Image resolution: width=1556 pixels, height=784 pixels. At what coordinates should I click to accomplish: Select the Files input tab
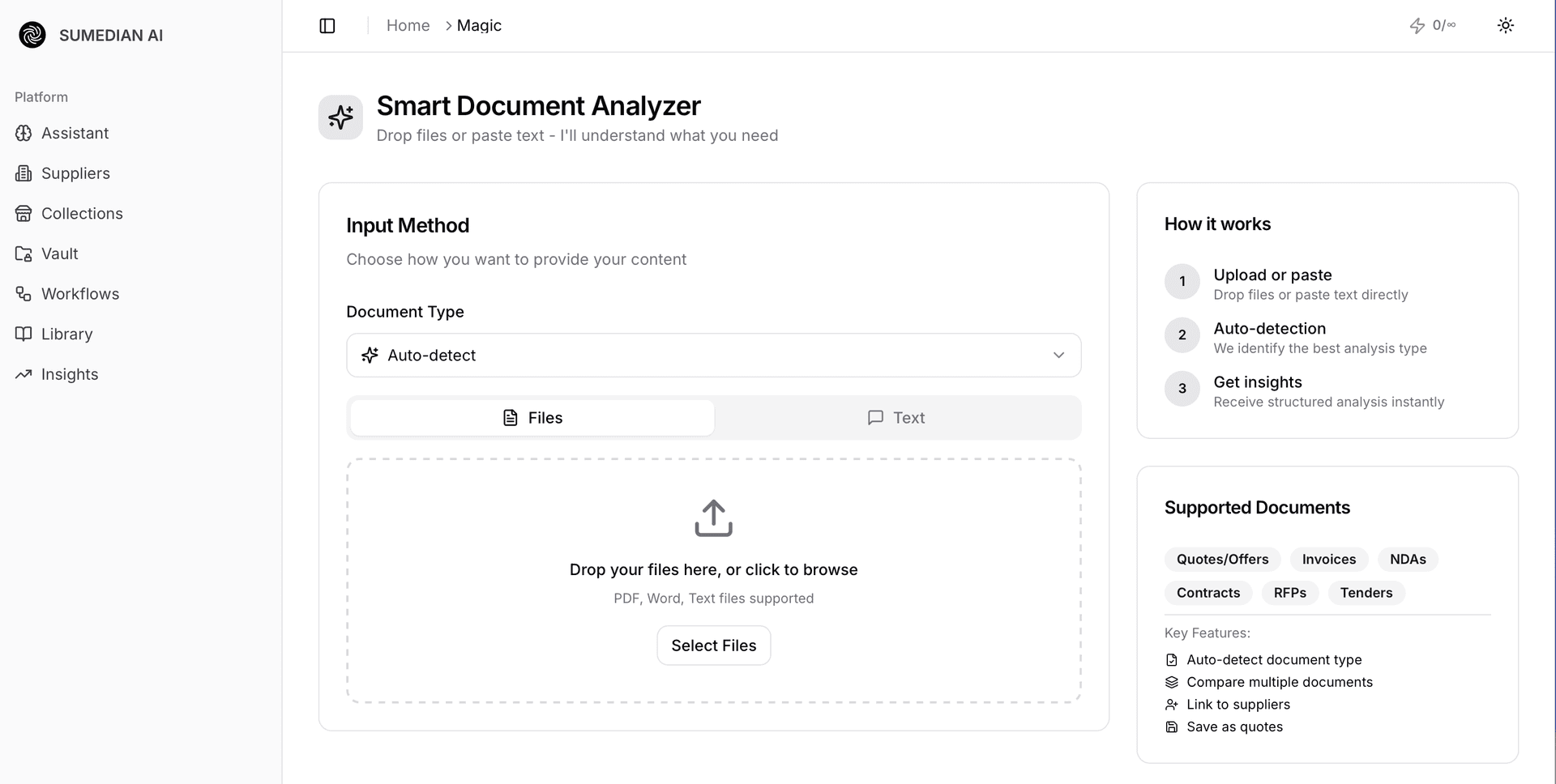coord(532,418)
